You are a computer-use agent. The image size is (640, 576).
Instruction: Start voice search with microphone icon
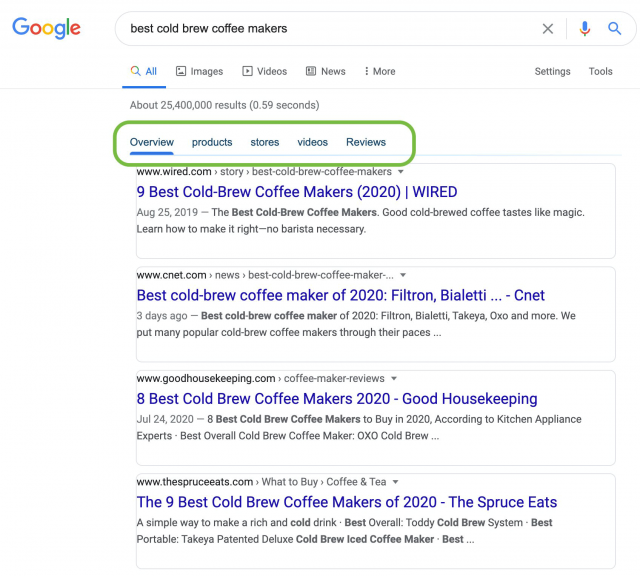click(x=584, y=29)
